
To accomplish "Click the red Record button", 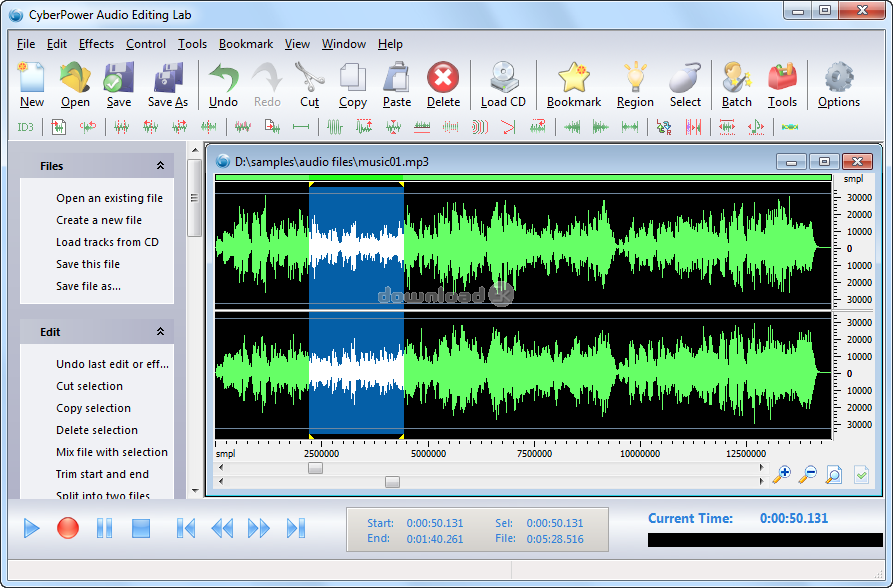I will point(68,528).
